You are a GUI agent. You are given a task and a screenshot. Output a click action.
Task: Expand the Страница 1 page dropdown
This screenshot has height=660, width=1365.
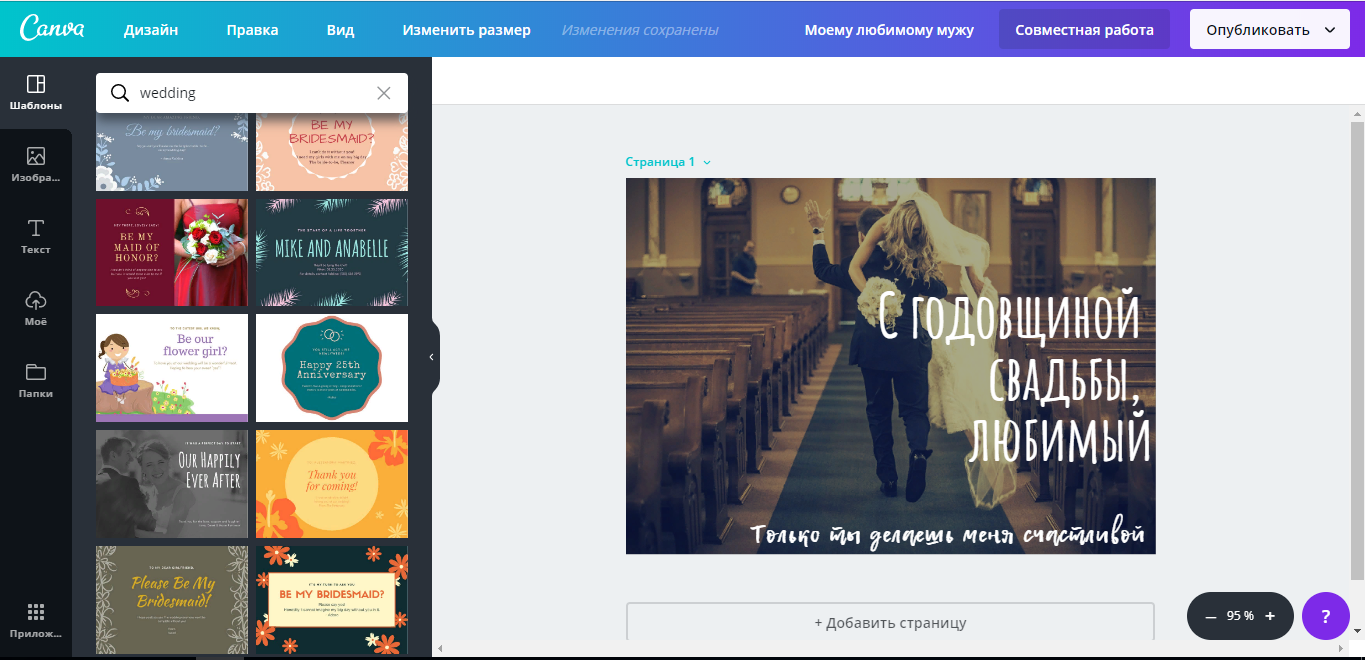[x=707, y=162]
